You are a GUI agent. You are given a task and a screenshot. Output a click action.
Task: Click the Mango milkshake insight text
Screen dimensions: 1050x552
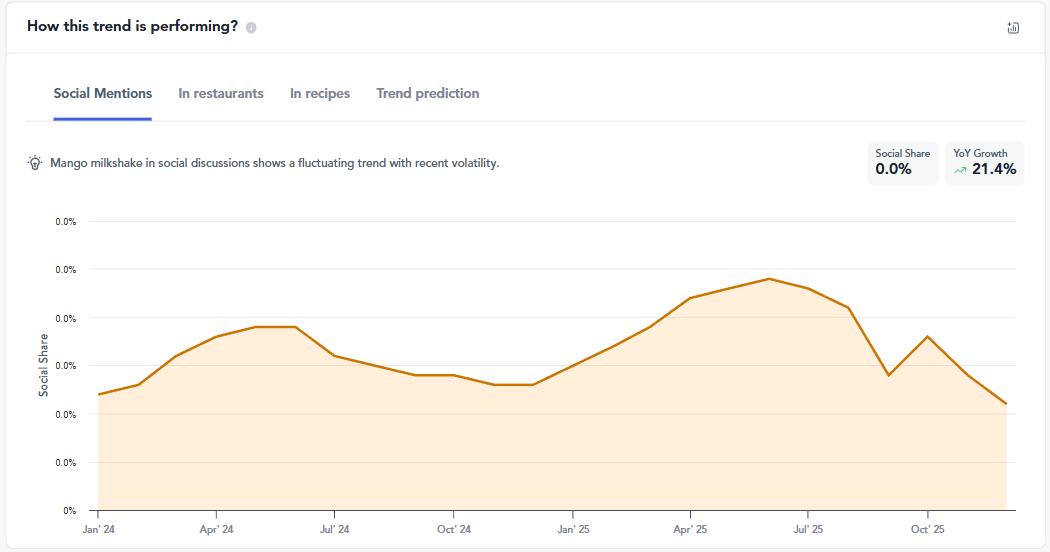point(274,163)
